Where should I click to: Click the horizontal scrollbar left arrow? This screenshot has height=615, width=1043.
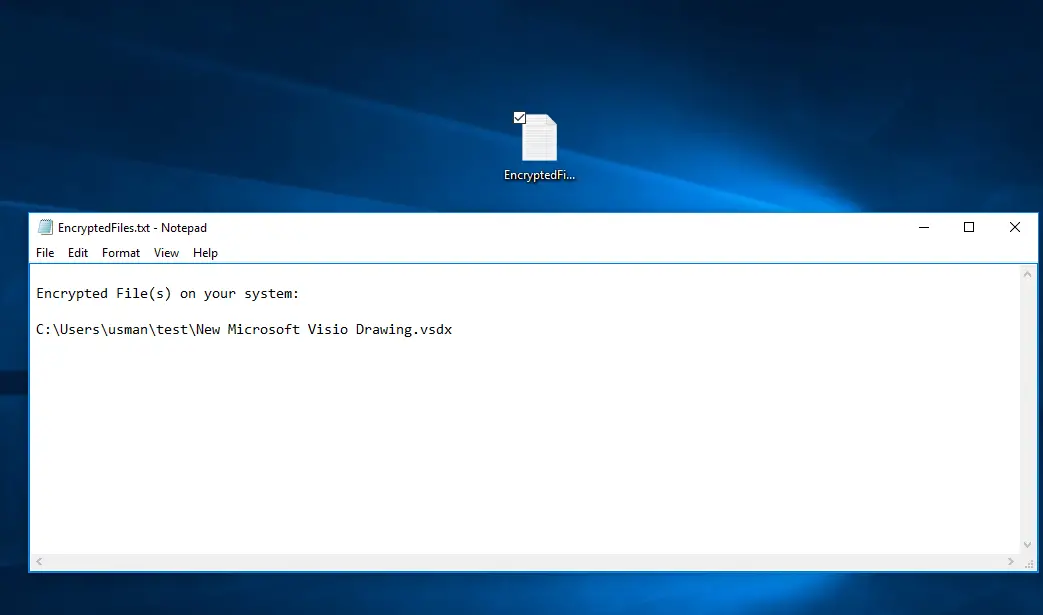click(39, 562)
